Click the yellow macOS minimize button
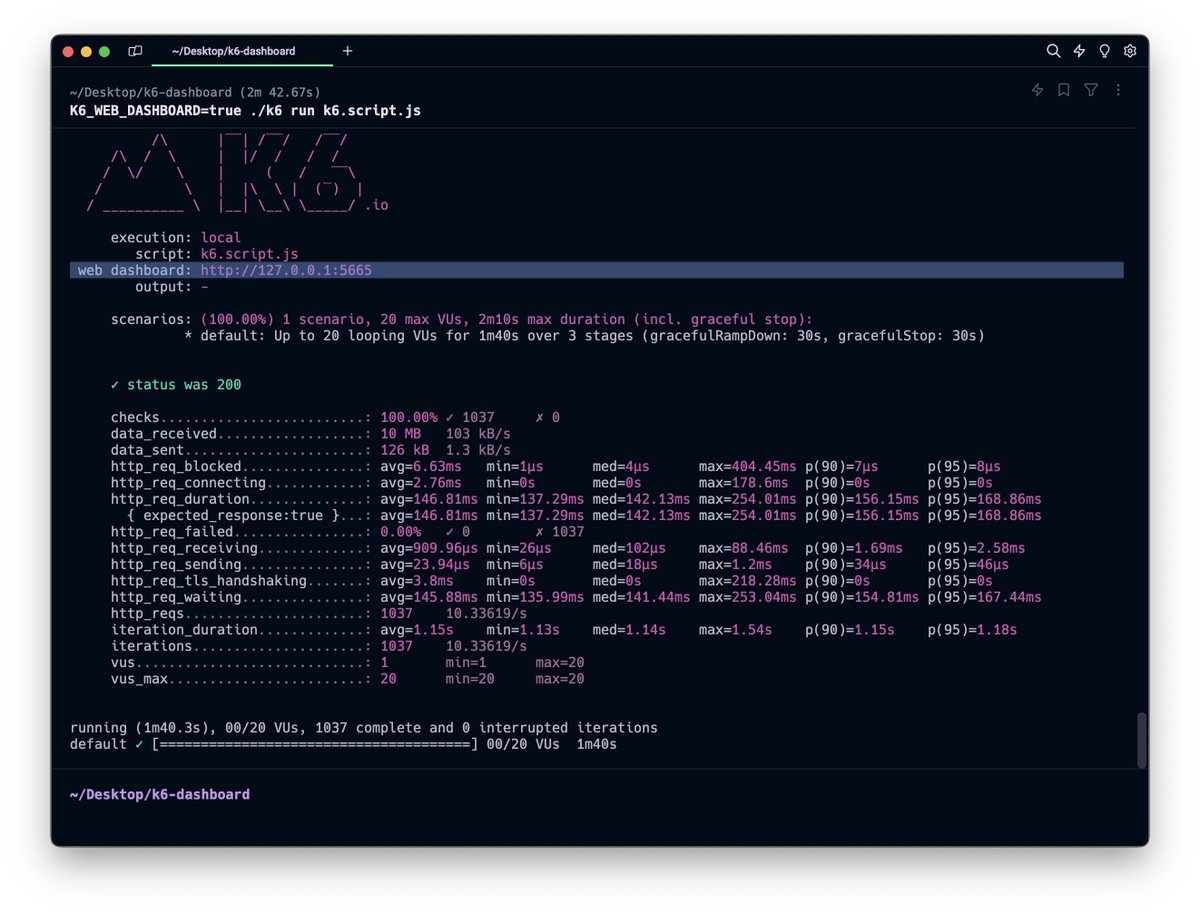1200x914 pixels. coord(86,51)
